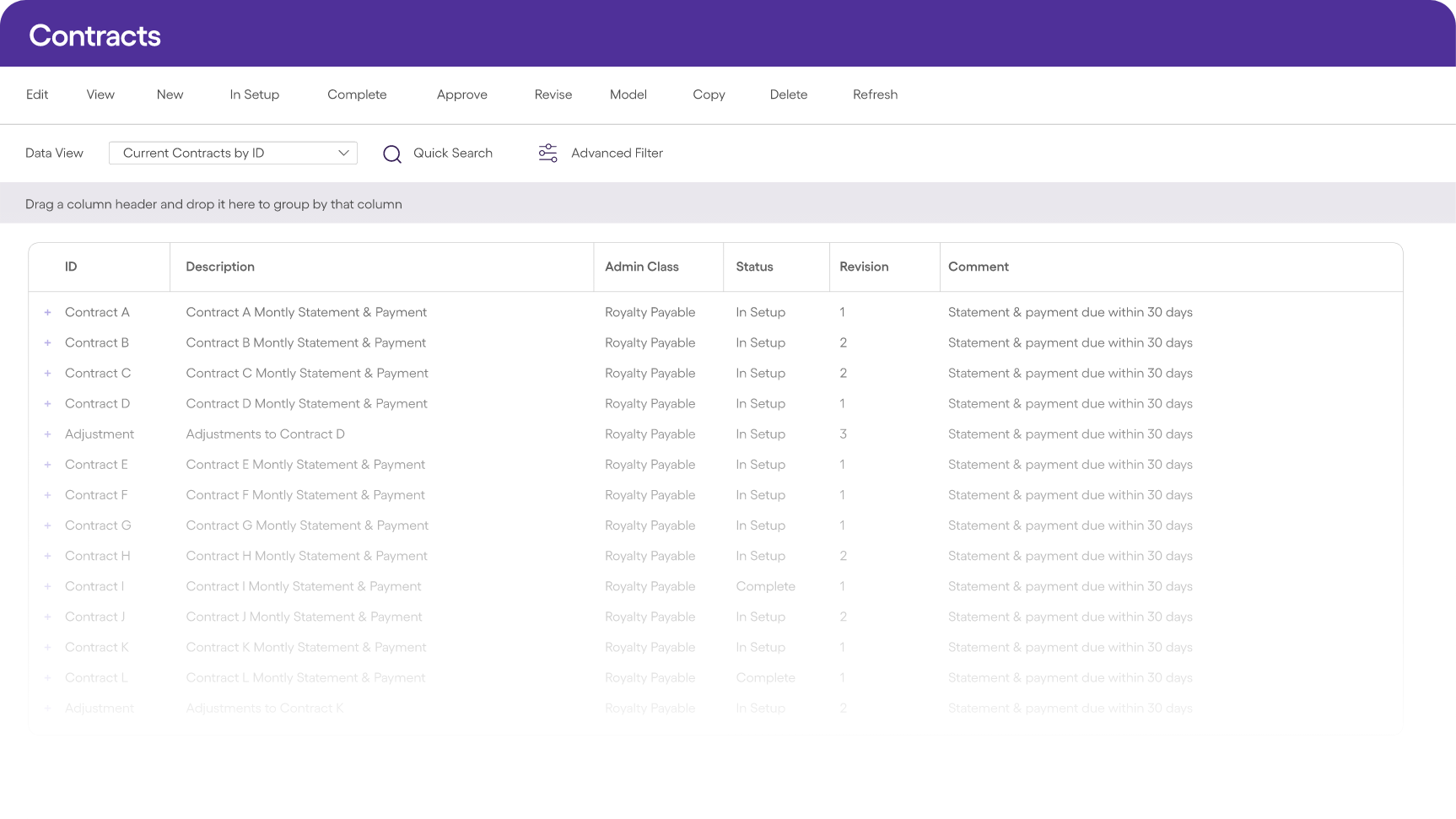This screenshot has width=1456, height=819.
Task: Click the Quick Search magnifier icon
Action: click(x=392, y=154)
